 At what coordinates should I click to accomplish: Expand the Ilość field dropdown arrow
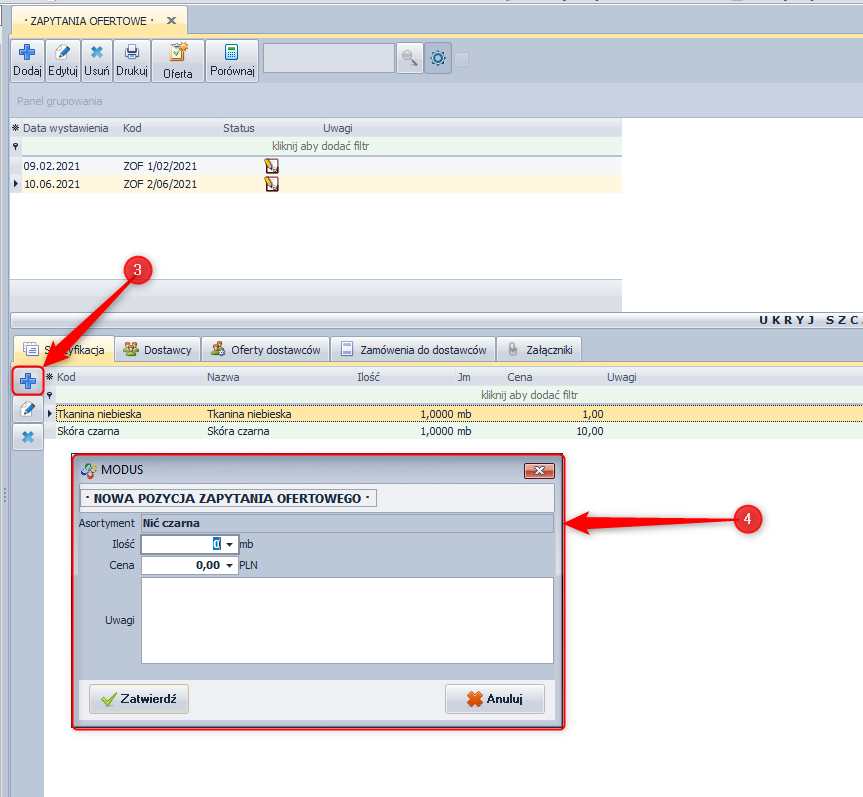pyautogui.click(x=231, y=545)
